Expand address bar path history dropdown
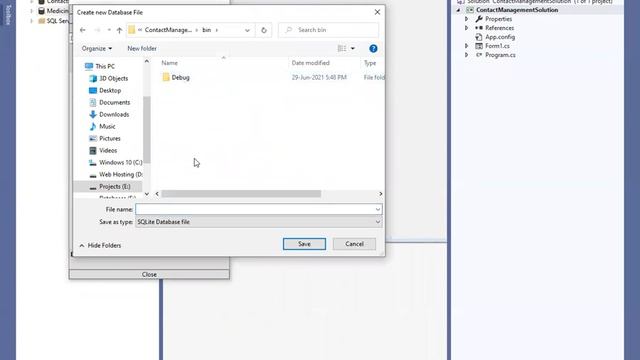The image size is (640, 360). pos(247,30)
